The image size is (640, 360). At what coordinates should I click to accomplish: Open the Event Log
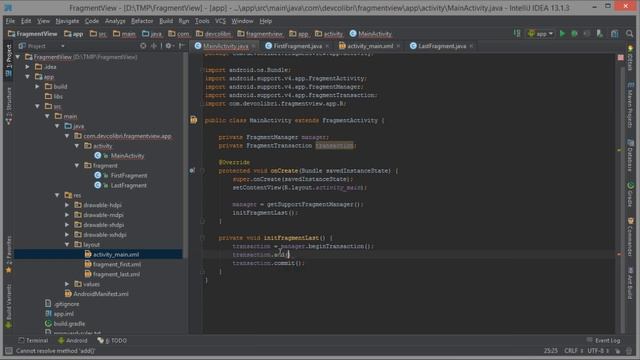click(x=603, y=340)
